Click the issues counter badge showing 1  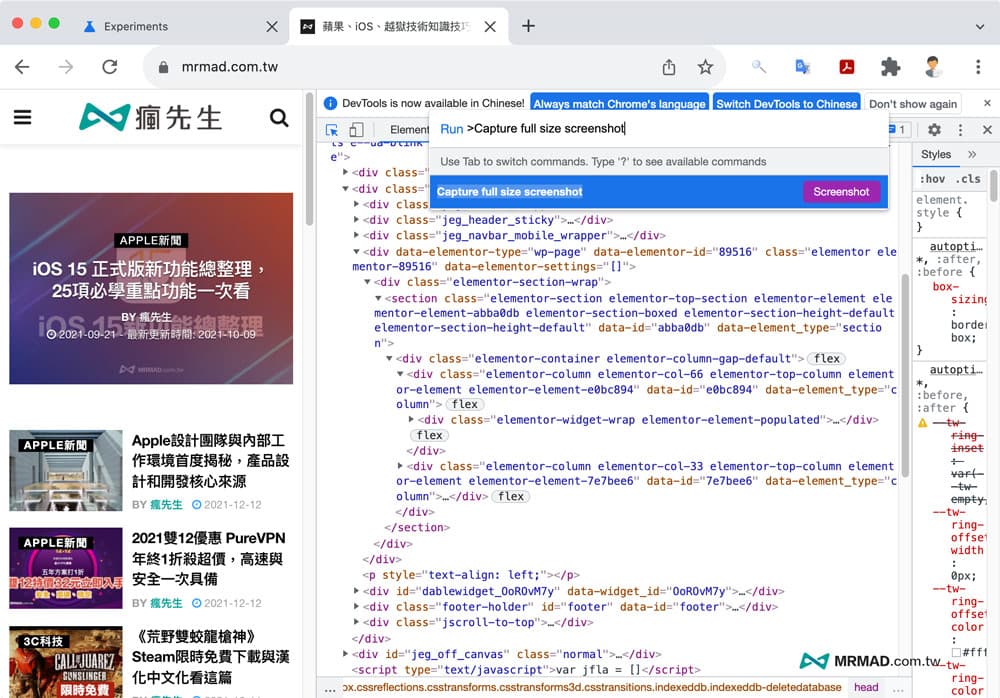(x=898, y=130)
